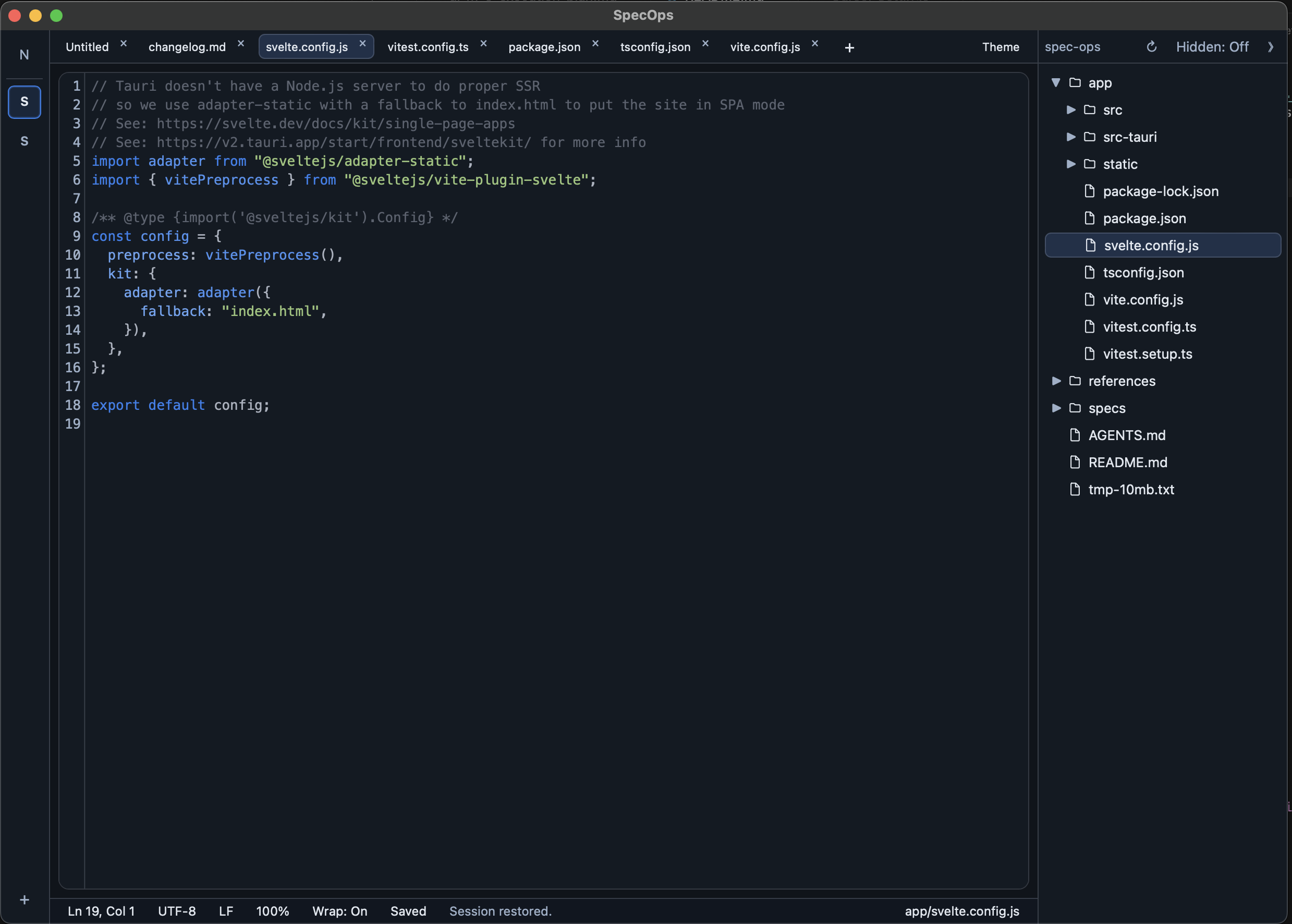The height and width of the screenshot is (924, 1292).
Task: Open AGENTS.md in file tree
Action: click(x=1163, y=435)
